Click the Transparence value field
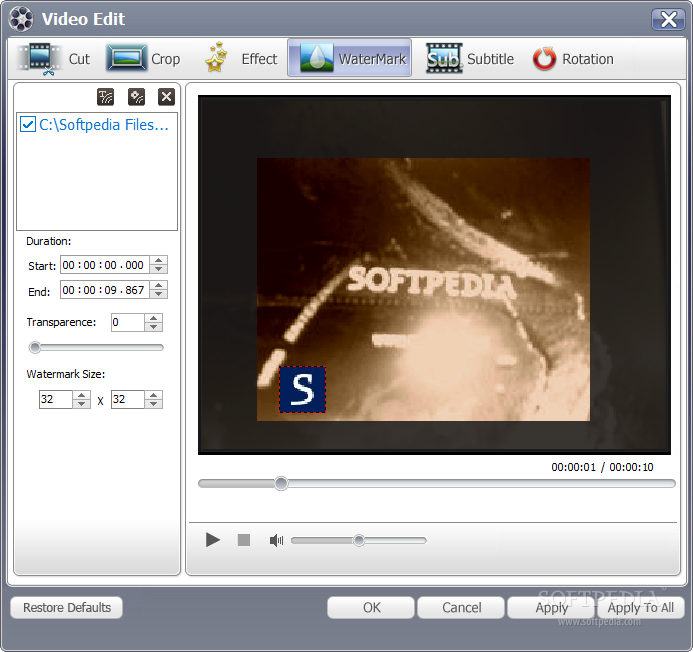This screenshot has height=652, width=693. pyautogui.click(x=127, y=322)
